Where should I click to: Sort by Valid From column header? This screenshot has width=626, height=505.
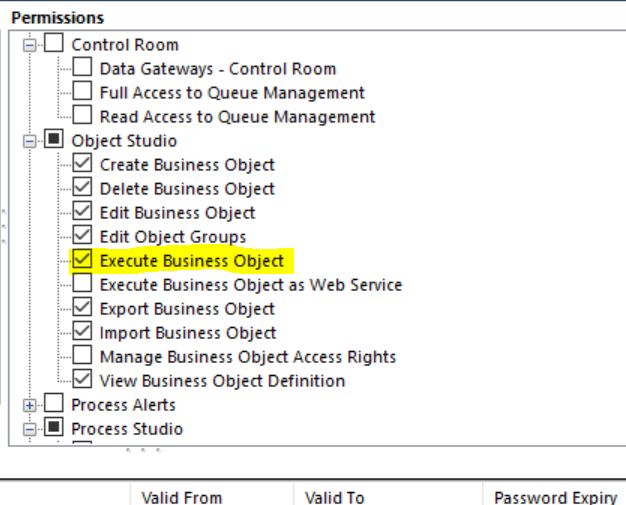click(x=181, y=497)
